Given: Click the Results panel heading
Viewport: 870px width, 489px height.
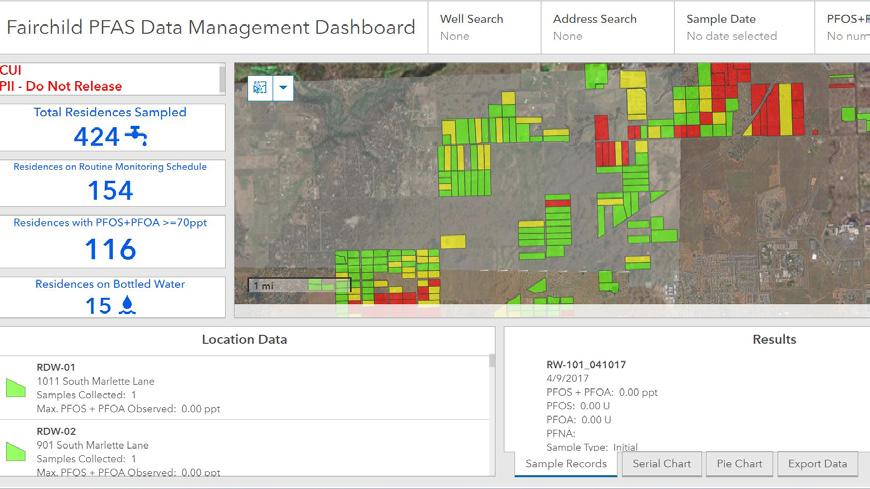Looking at the screenshot, I should [774, 340].
